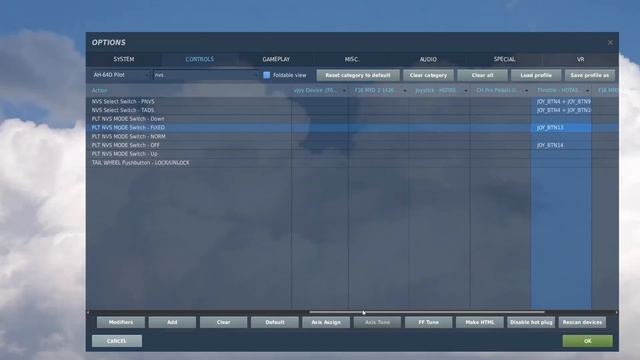
Task: Click the Disable hot plug button
Action: (531, 322)
